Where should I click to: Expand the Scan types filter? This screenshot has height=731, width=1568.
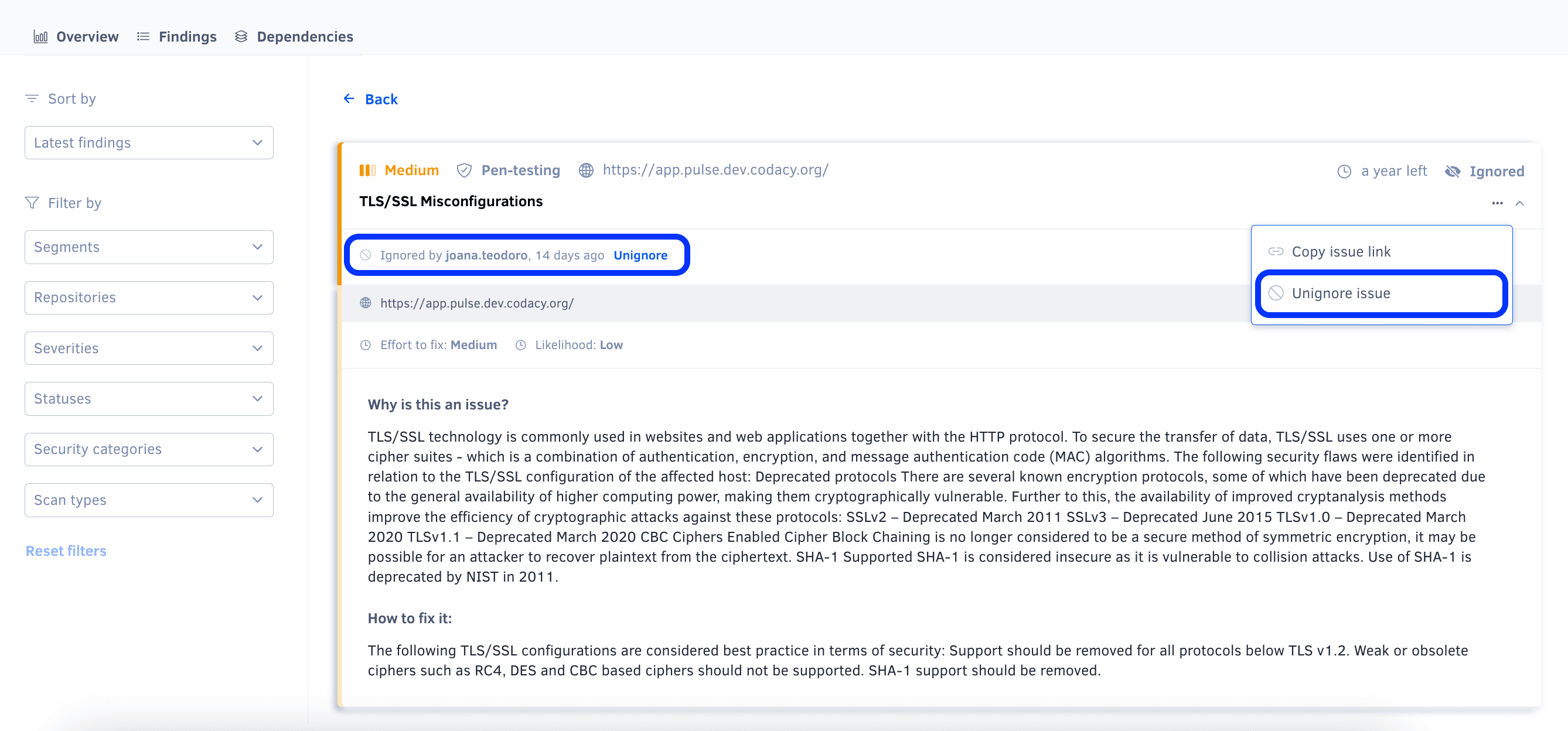pyautogui.click(x=148, y=500)
